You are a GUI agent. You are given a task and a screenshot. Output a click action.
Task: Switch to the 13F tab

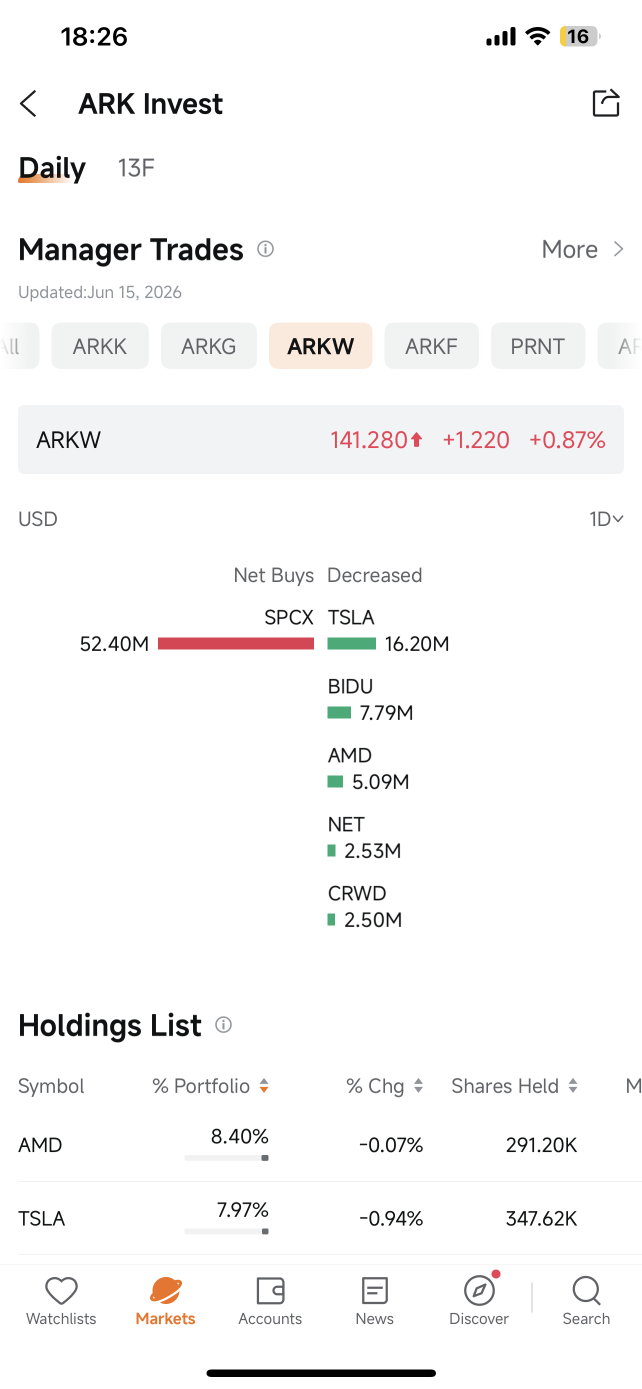pyautogui.click(x=136, y=168)
